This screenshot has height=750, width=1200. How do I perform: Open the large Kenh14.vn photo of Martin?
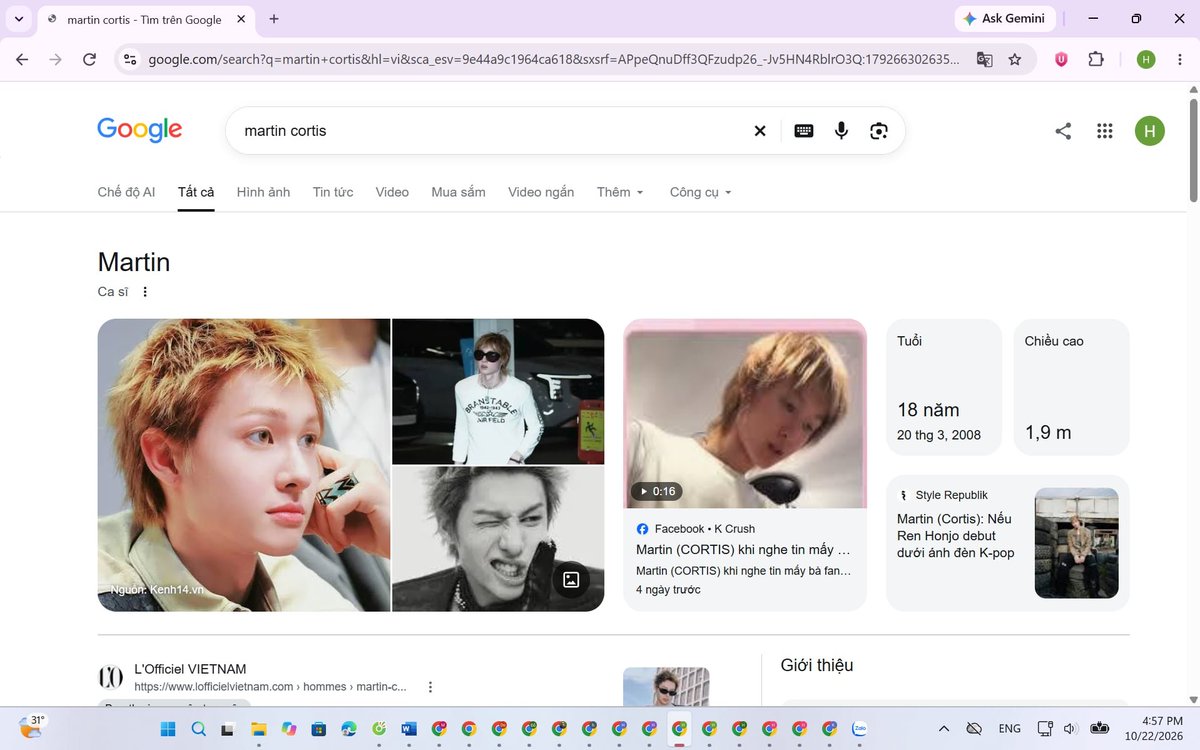pos(244,465)
